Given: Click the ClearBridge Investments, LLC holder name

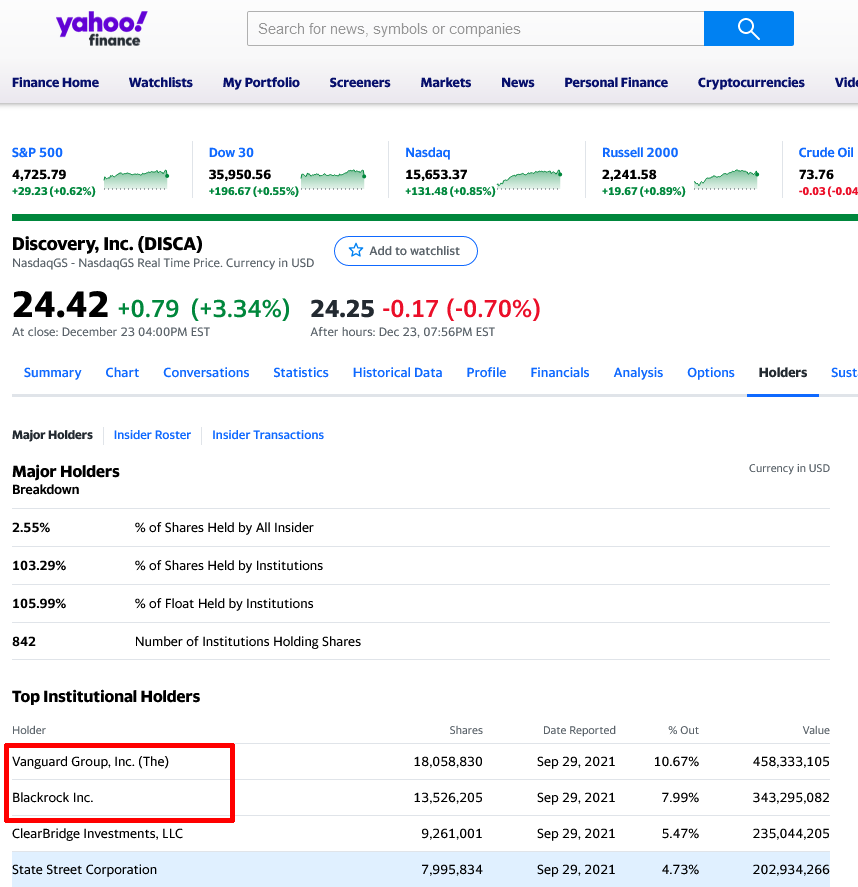Looking at the screenshot, I should pos(97,834).
